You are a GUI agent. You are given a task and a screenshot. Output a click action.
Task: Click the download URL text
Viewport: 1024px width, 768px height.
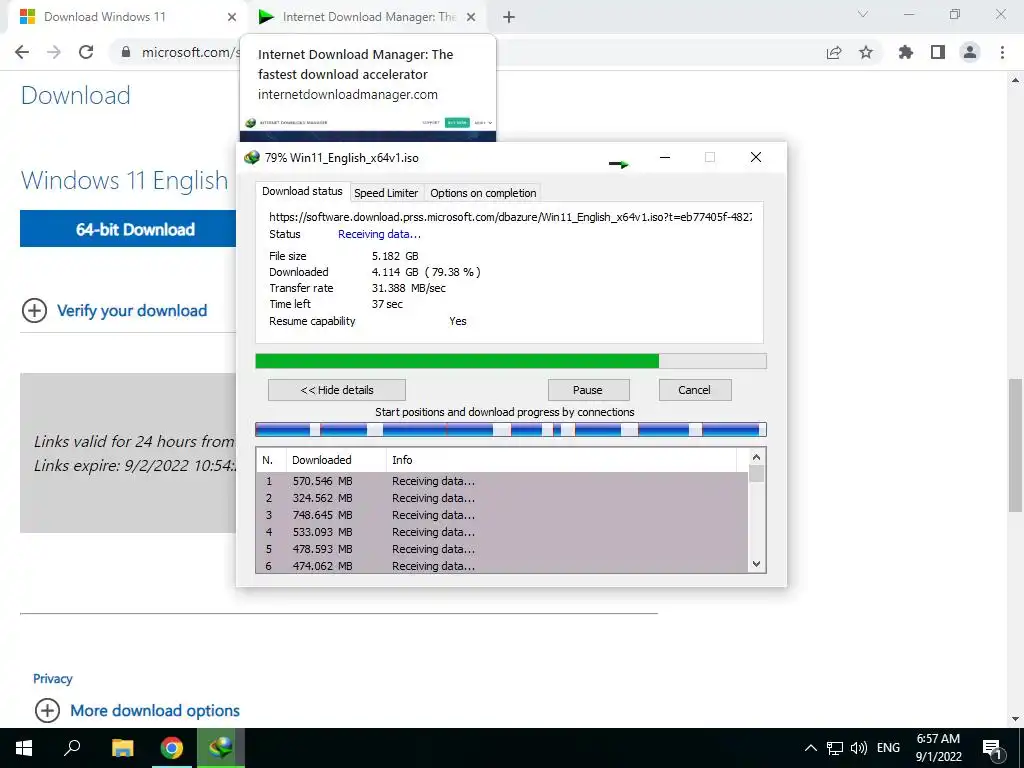tap(510, 217)
